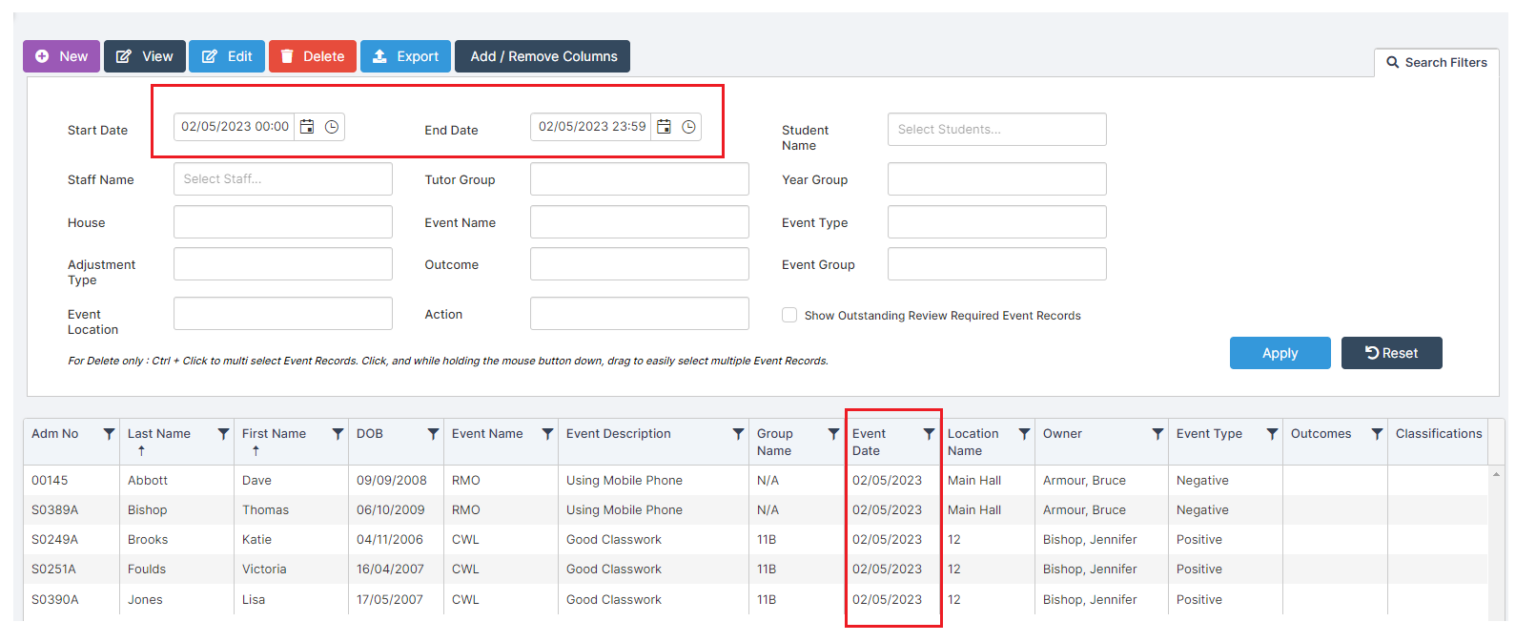Click the filter funnel on Adm No column
The width and height of the screenshot is (1536, 642).
107,434
